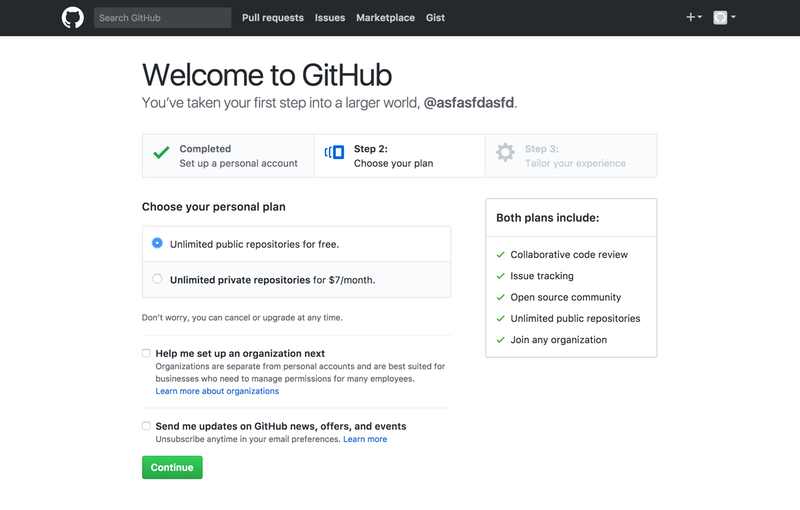Click the Step 3 gear icon

(505, 152)
